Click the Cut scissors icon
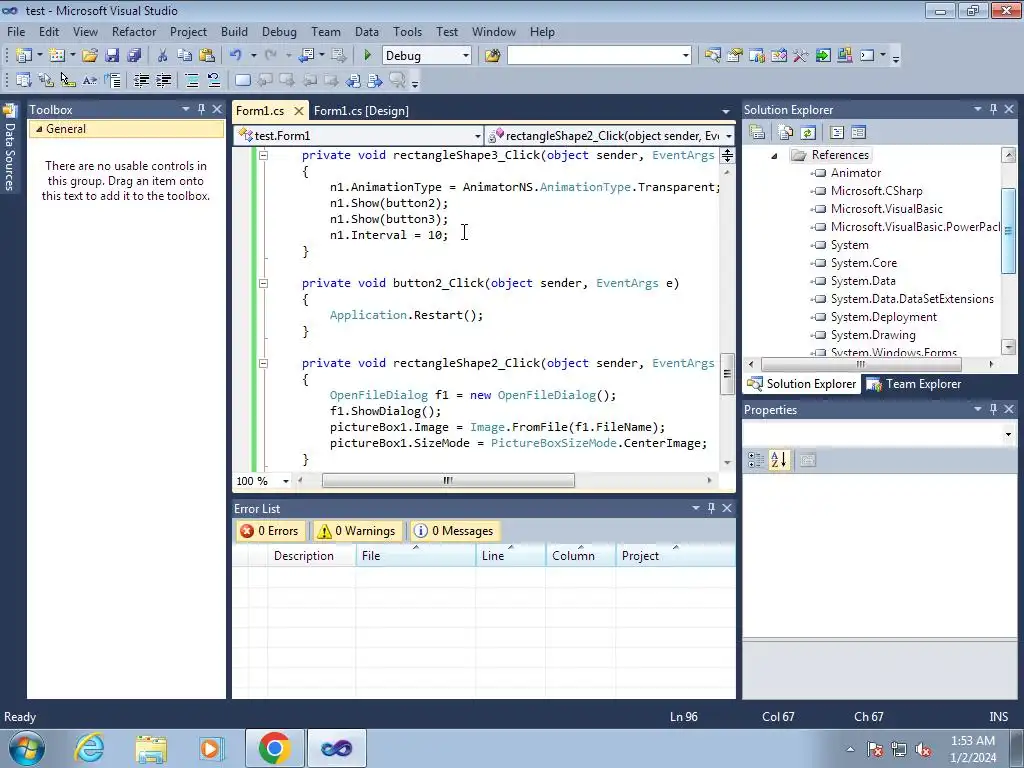The image size is (1024, 768). 163,56
